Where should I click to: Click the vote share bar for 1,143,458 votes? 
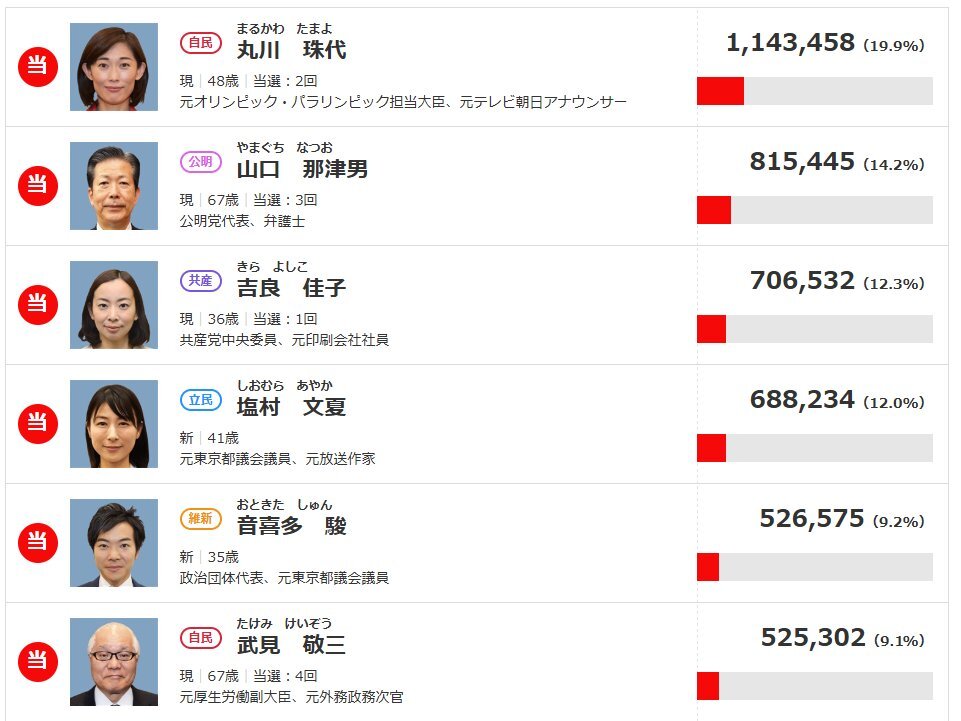coord(815,91)
